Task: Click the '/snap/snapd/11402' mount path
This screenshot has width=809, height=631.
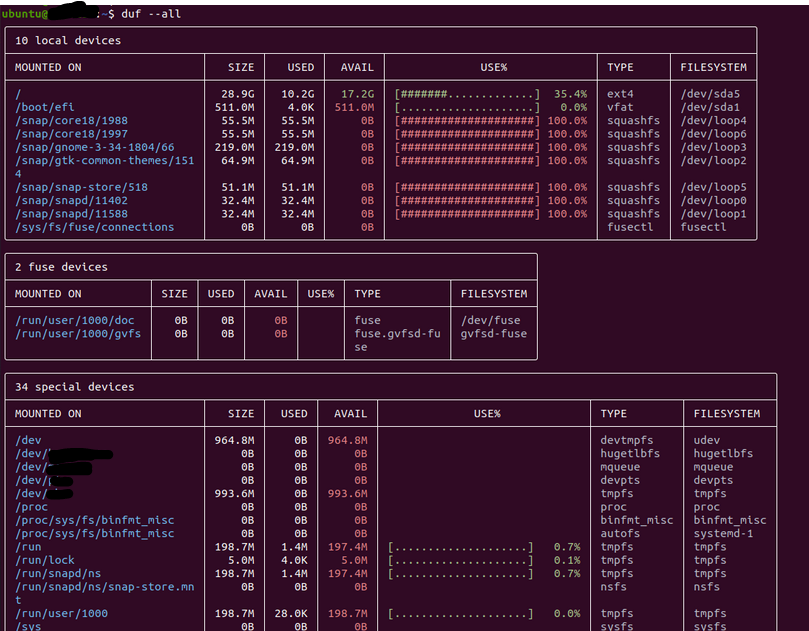Action: point(71,201)
